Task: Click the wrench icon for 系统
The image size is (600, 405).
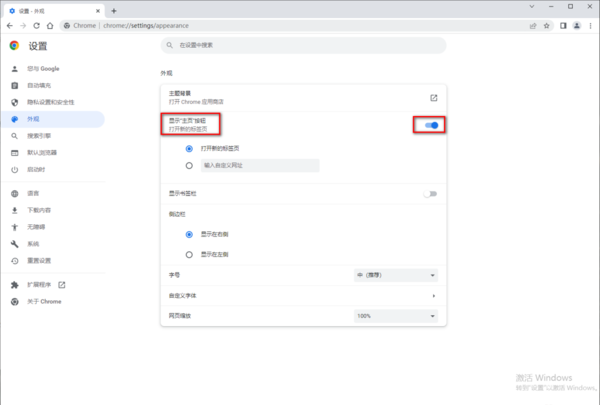Action: click(x=15, y=244)
